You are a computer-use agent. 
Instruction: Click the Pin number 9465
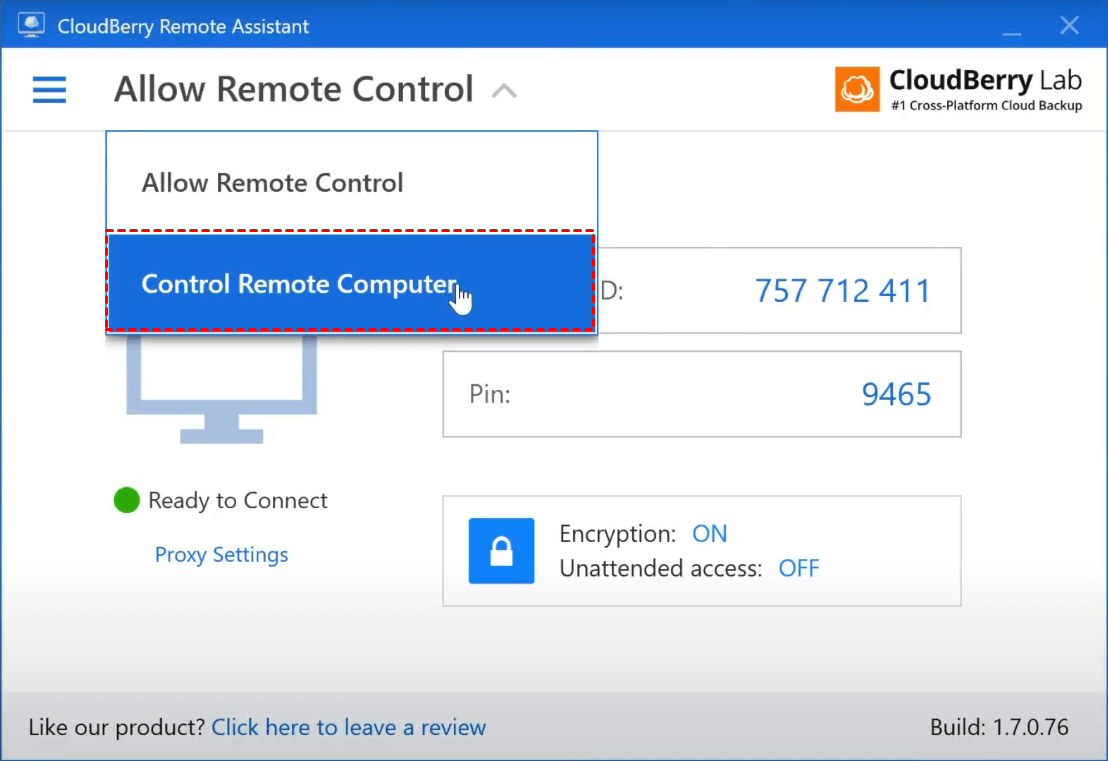896,394
